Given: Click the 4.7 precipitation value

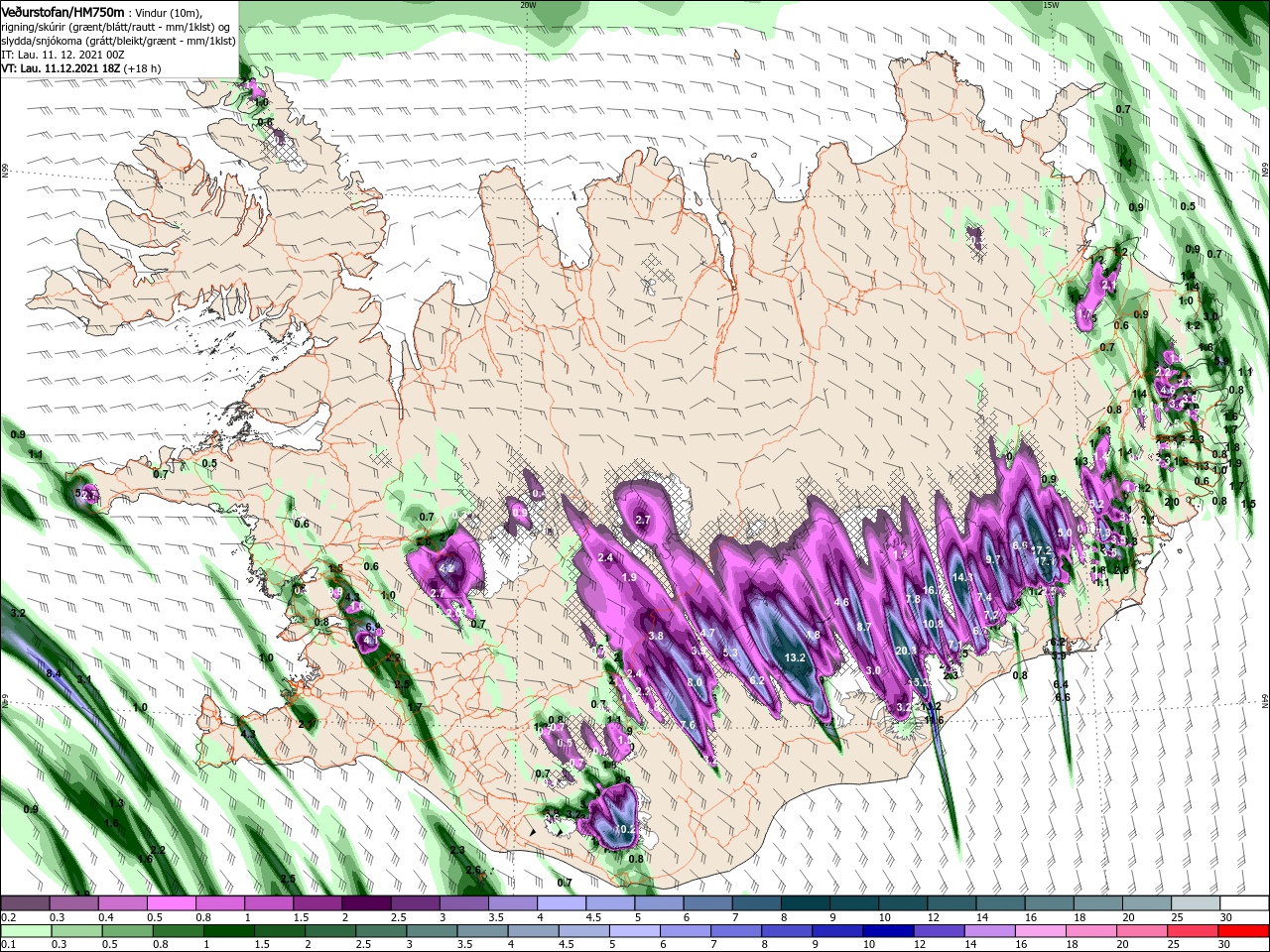Looking at the screenshot, I should (707, 633).
